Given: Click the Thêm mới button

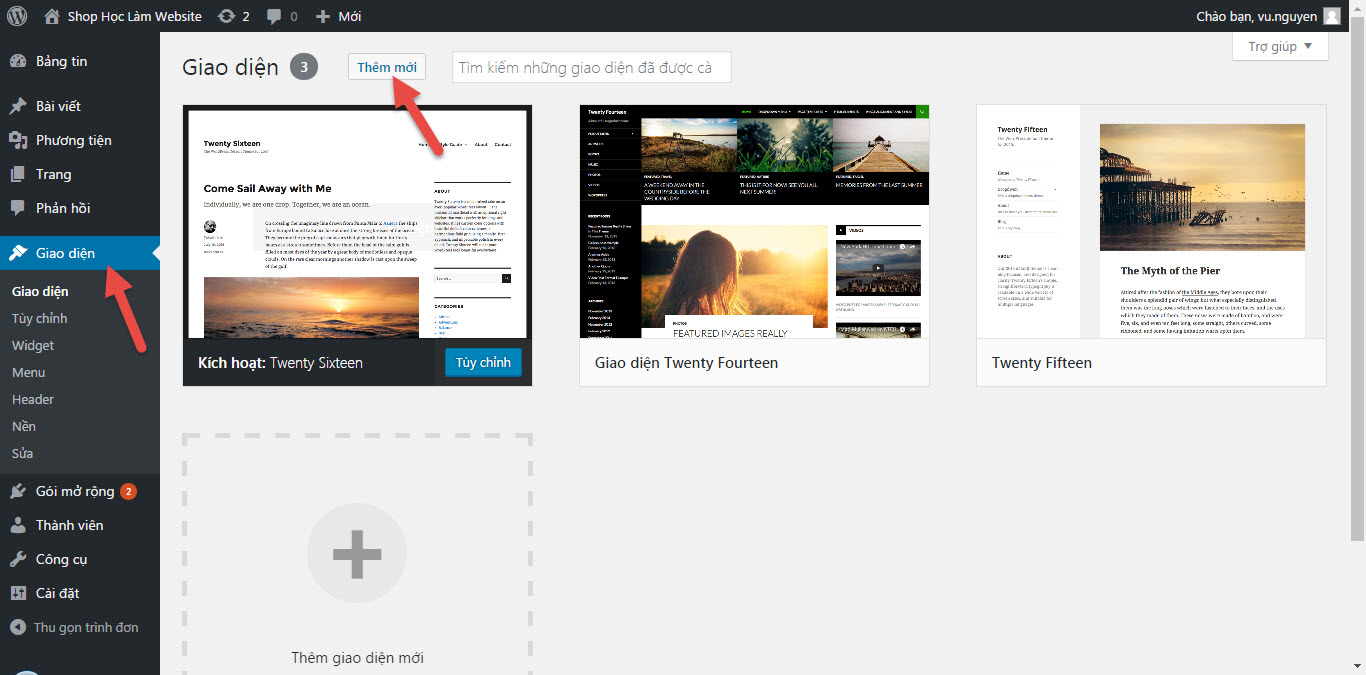Looking at the screenshot, I should tap(386, 66).
